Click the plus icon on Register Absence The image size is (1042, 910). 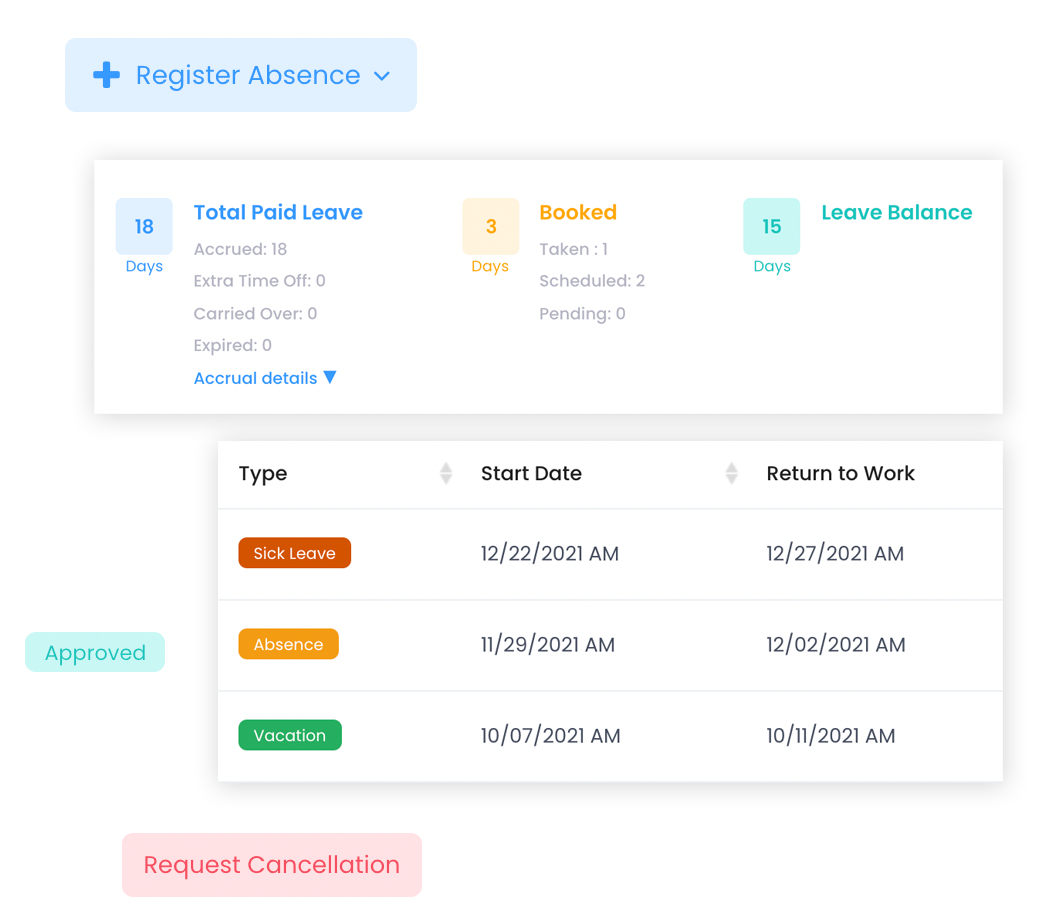coord(106,75)
